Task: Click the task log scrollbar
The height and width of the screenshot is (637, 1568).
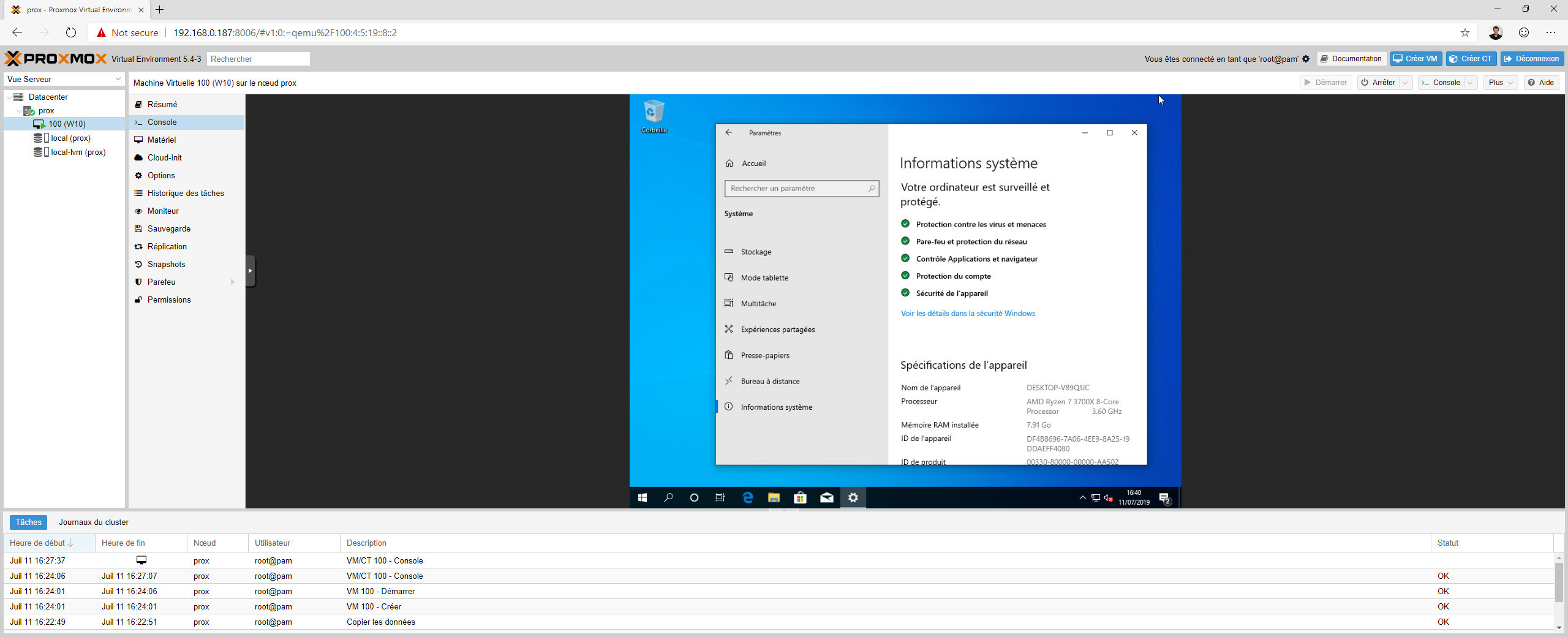Action: coord(1559,582)
